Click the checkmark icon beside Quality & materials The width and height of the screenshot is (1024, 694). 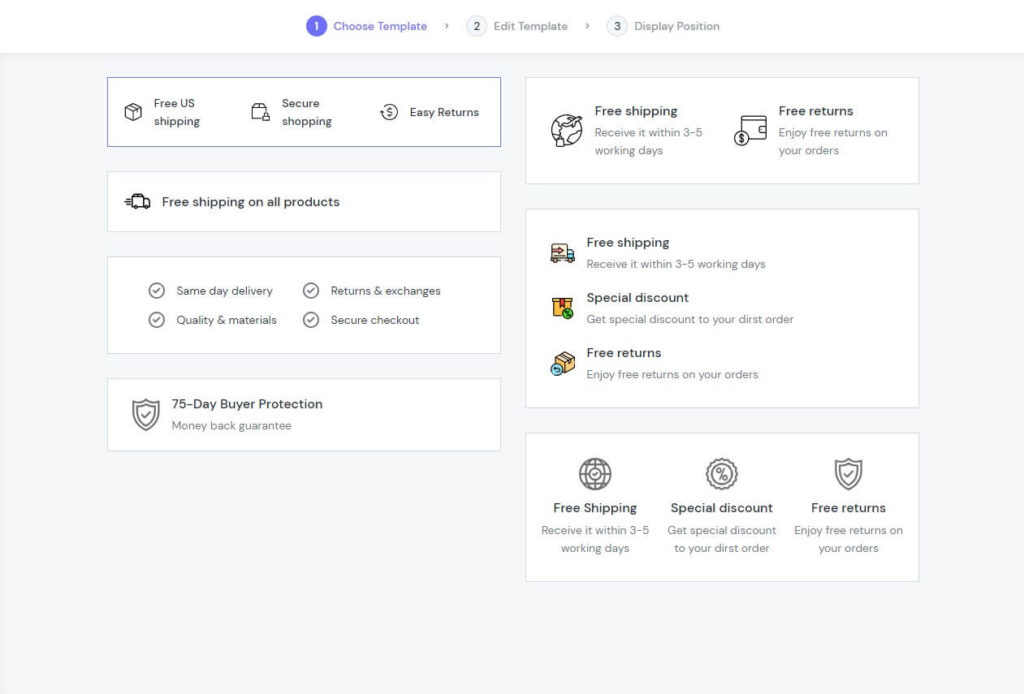pyautogui.click(x=157, y=320)
